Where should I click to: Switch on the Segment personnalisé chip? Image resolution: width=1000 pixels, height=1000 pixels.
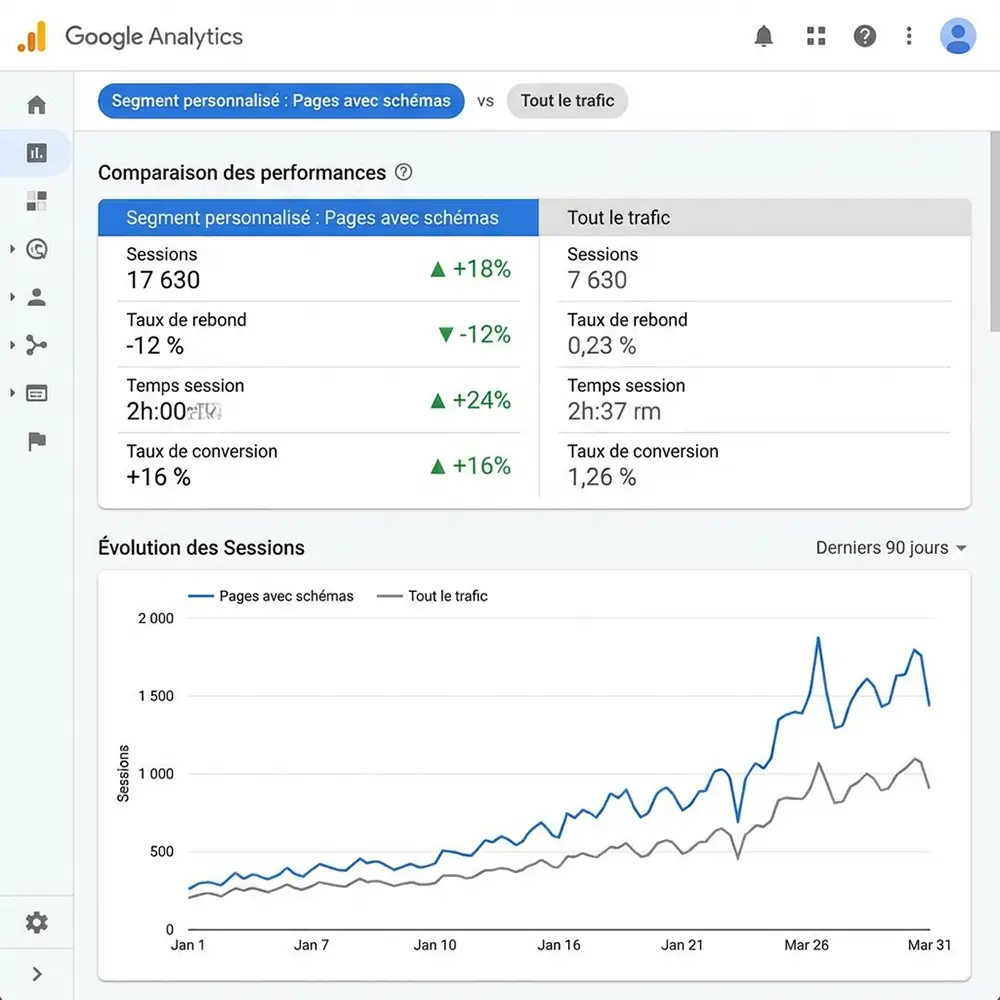pyautogui.click(x=280, y=101)
